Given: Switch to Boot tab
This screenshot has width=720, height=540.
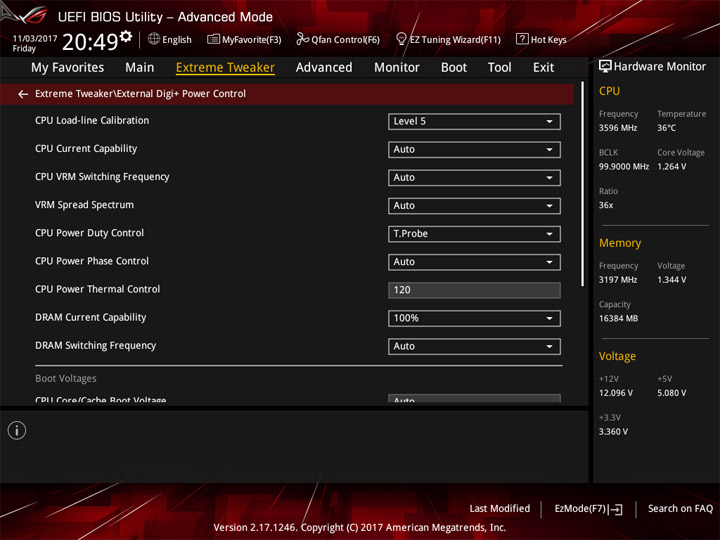Looking at the screenshot, I should 454,68.
